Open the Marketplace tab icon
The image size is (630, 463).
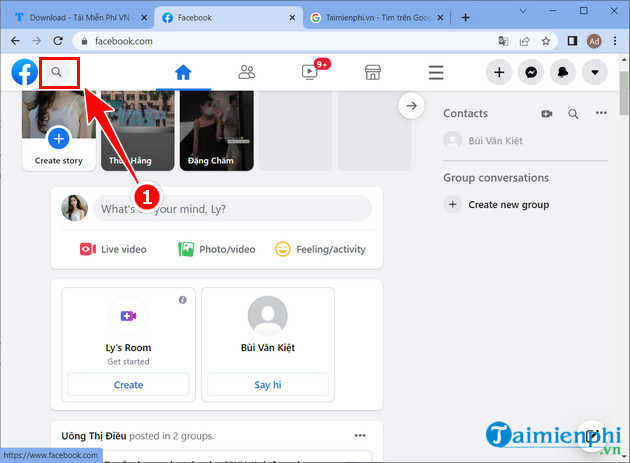[x=372, y=72]
